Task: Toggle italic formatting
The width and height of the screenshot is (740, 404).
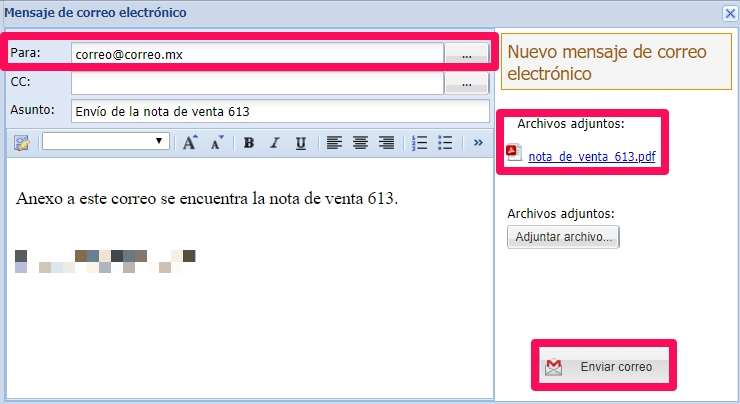Action: coord(275,143)
